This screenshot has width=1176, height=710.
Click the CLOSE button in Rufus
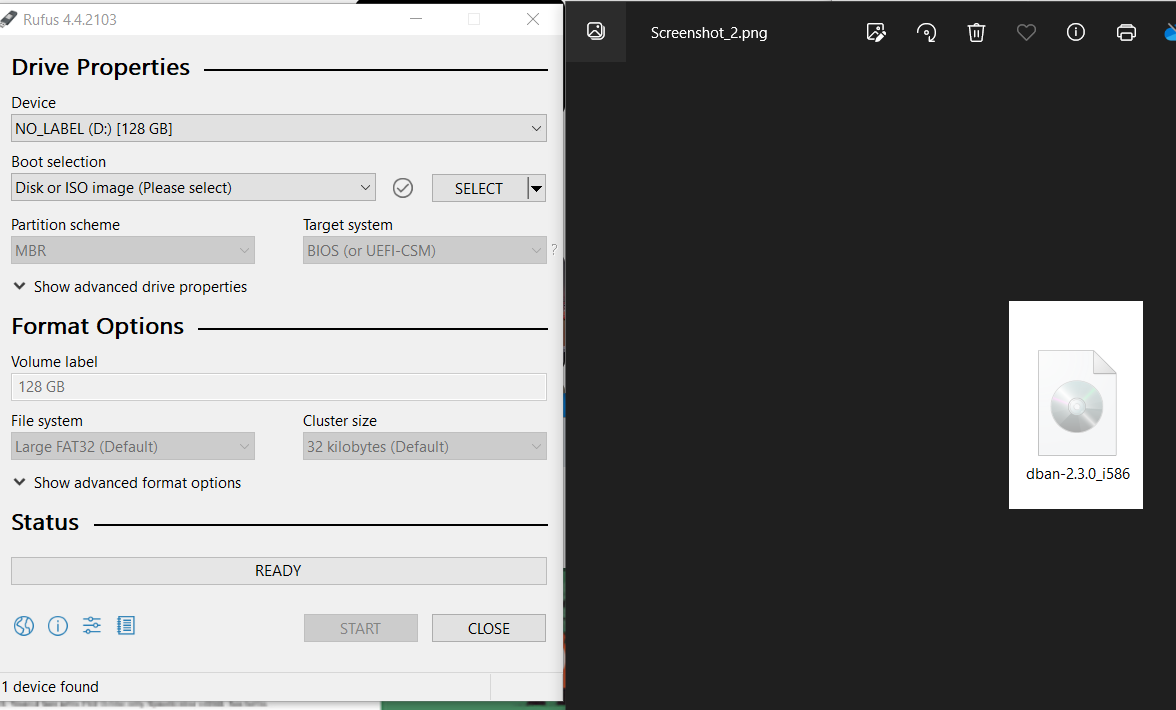coord(489,628)
